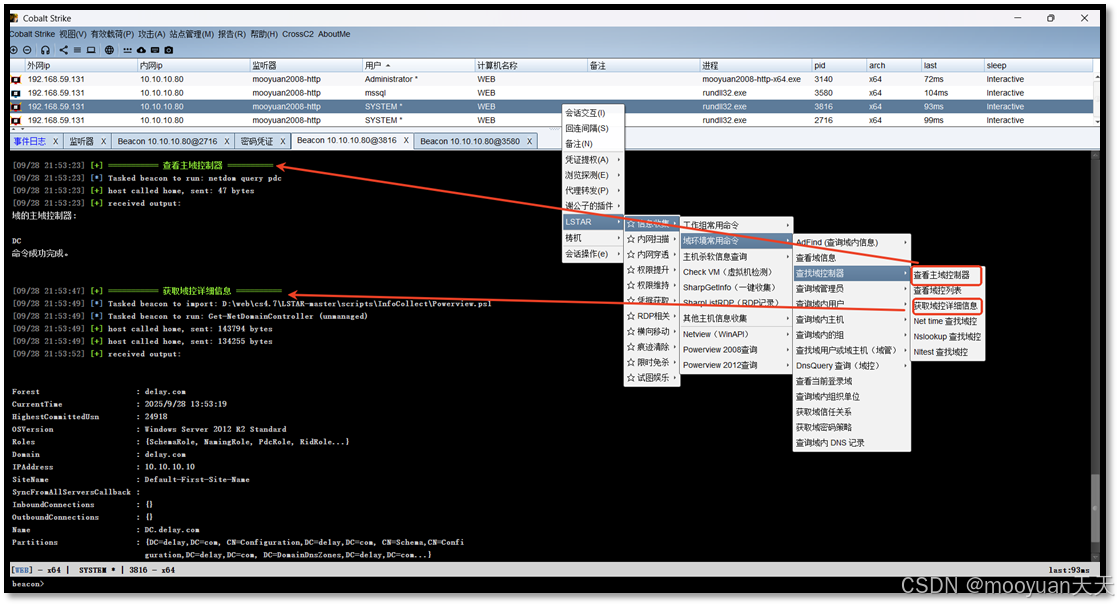The image size is (1119, 606).
Task: Select 获取域密码策略 menu entry
Action: click(x=852, y=427)
